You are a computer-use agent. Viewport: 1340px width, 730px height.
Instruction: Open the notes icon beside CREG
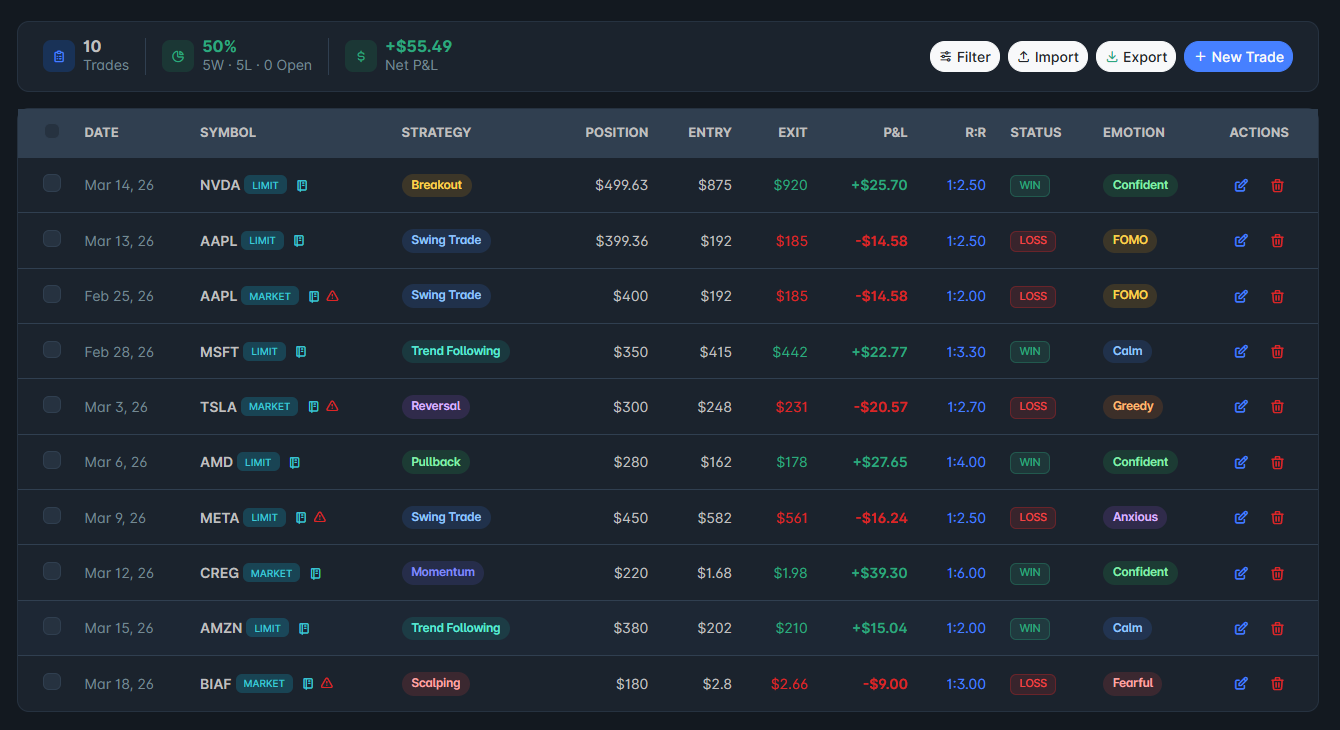click(315, 573)
